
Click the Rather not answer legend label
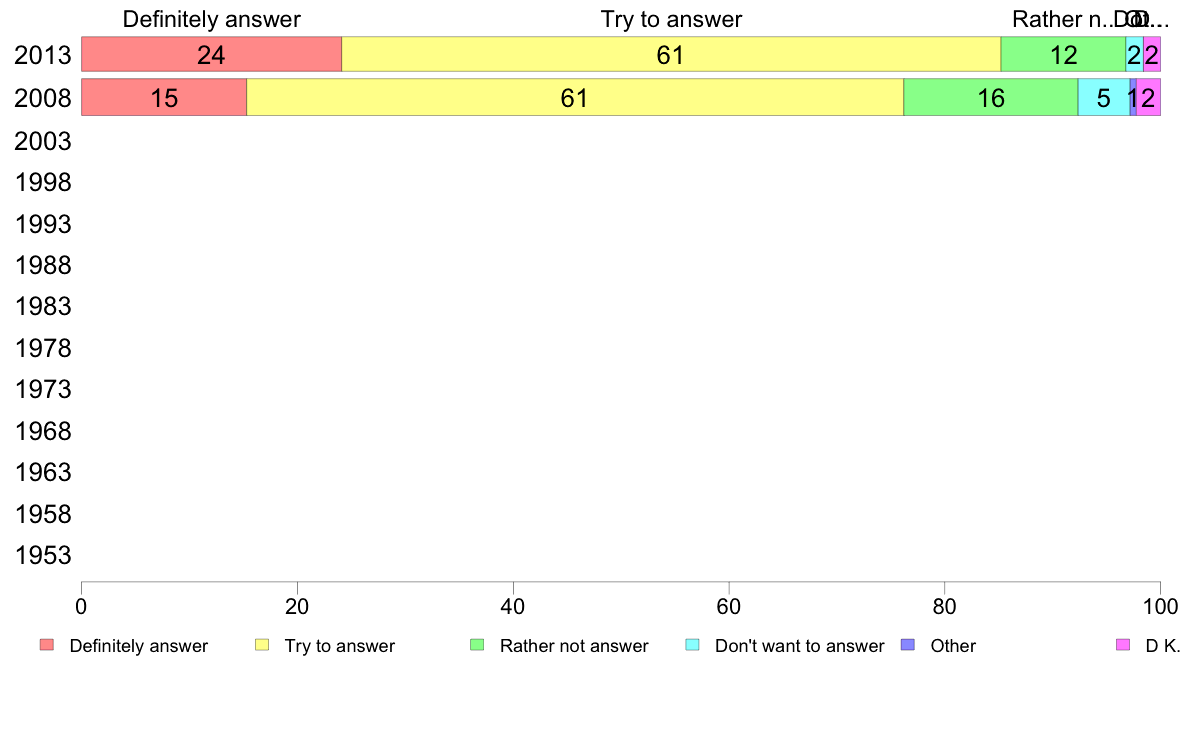click(574, 646)
